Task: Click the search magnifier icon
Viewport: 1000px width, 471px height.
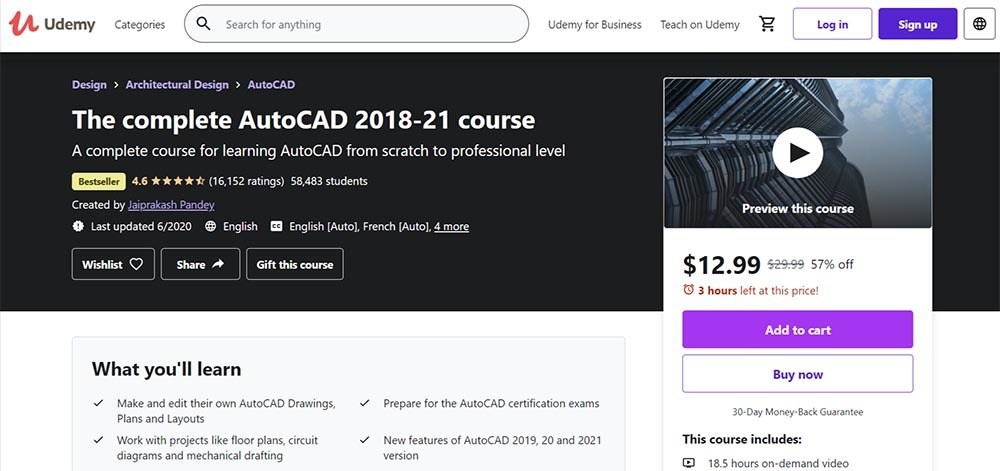Action: tap(203, 24)
